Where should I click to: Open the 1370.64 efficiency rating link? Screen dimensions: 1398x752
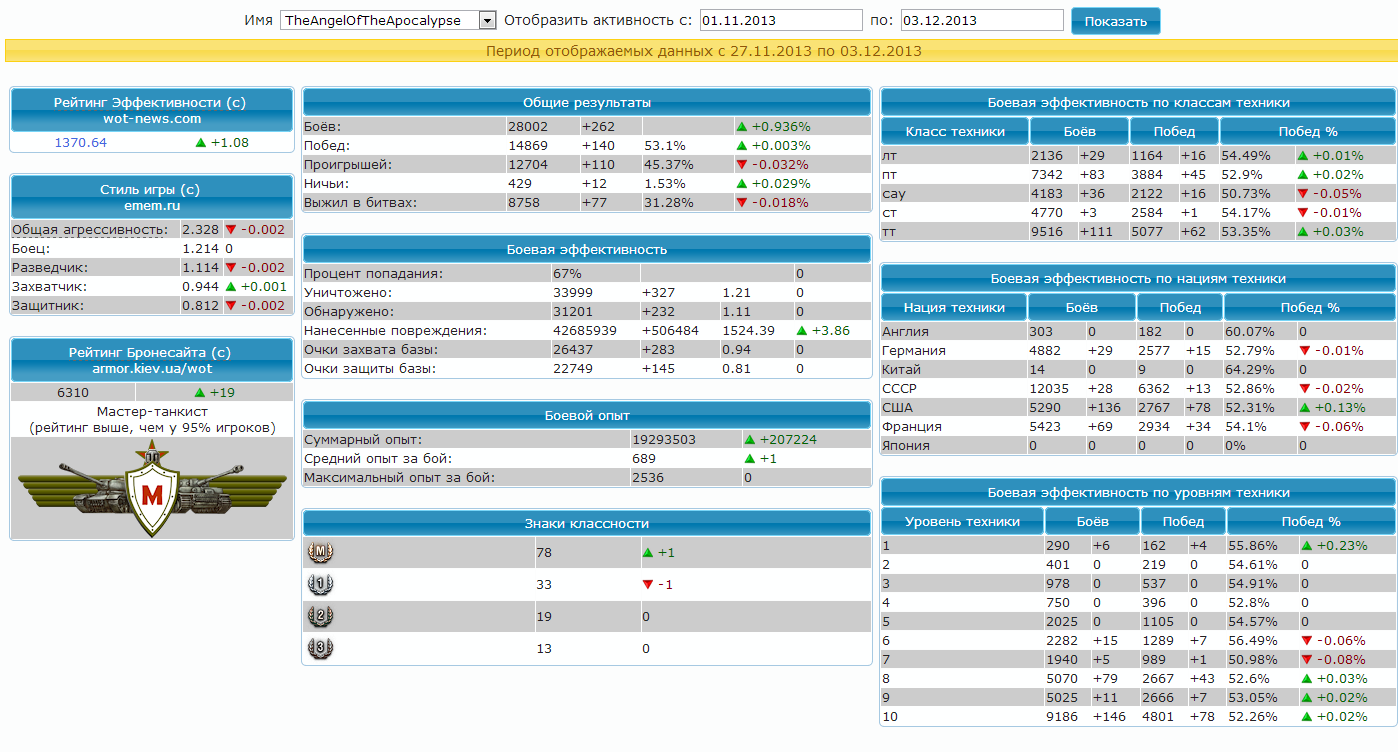coord(80,143)
